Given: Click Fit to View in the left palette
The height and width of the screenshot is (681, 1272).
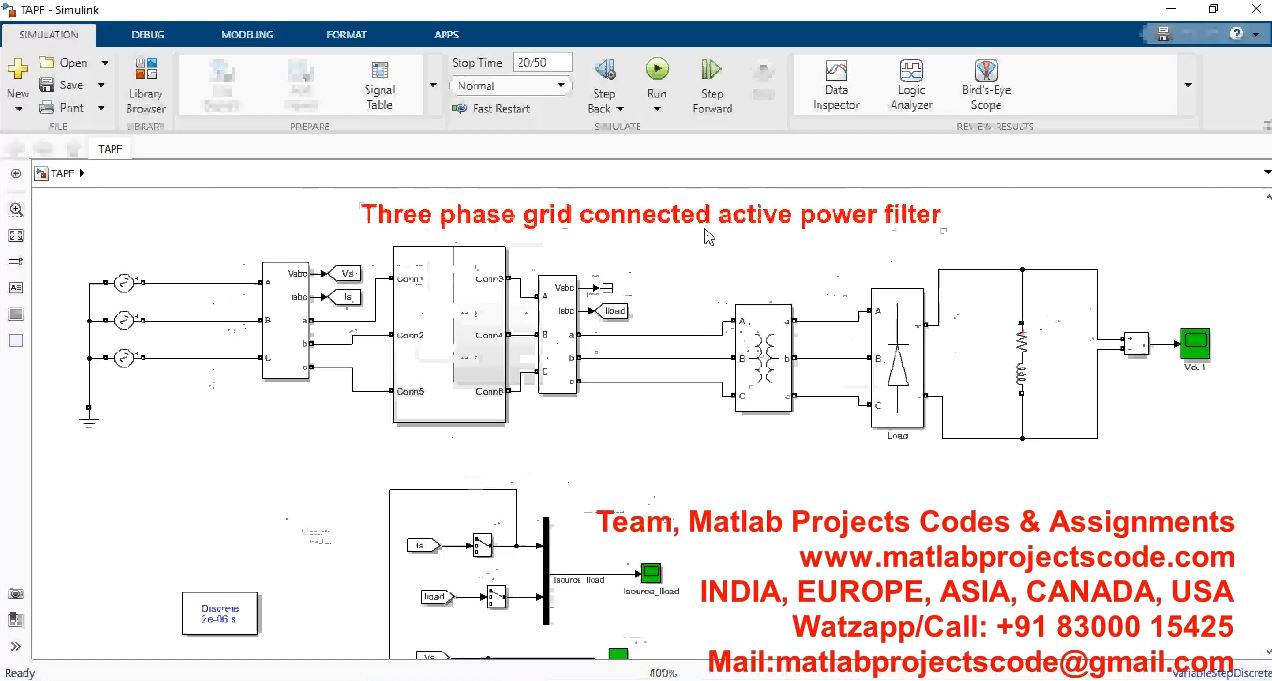Looking at the screenshot, I should point(16,236).
